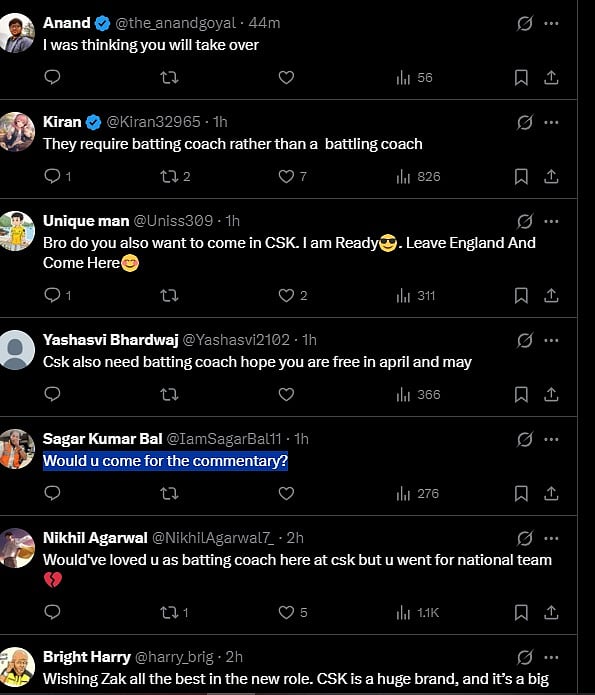Open the 1h timestamp on Unique man's reply

coord(232,221)
